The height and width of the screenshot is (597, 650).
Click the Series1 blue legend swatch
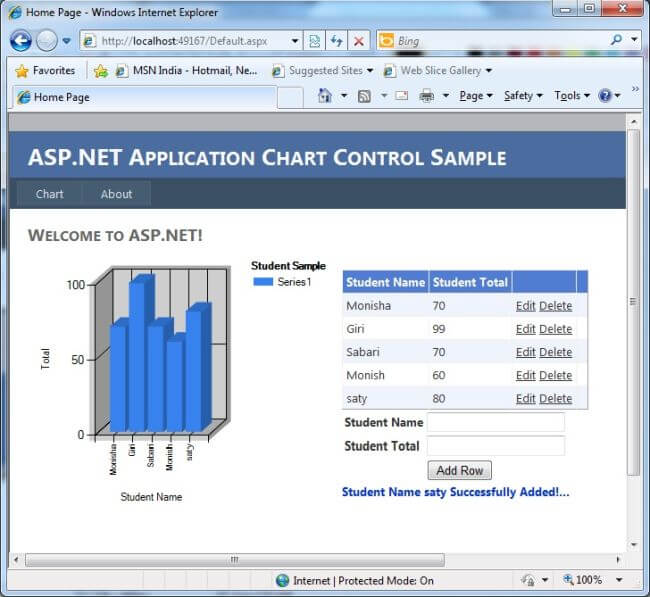click(263, 282)
